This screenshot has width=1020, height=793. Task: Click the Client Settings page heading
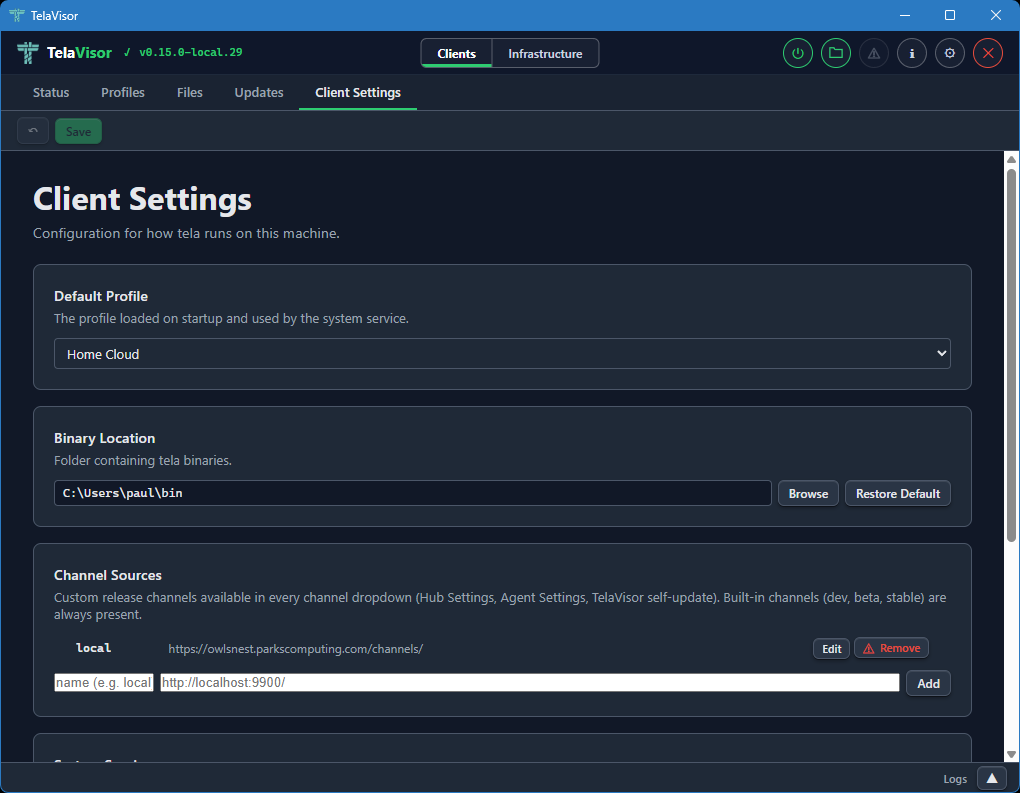(142, 198)
